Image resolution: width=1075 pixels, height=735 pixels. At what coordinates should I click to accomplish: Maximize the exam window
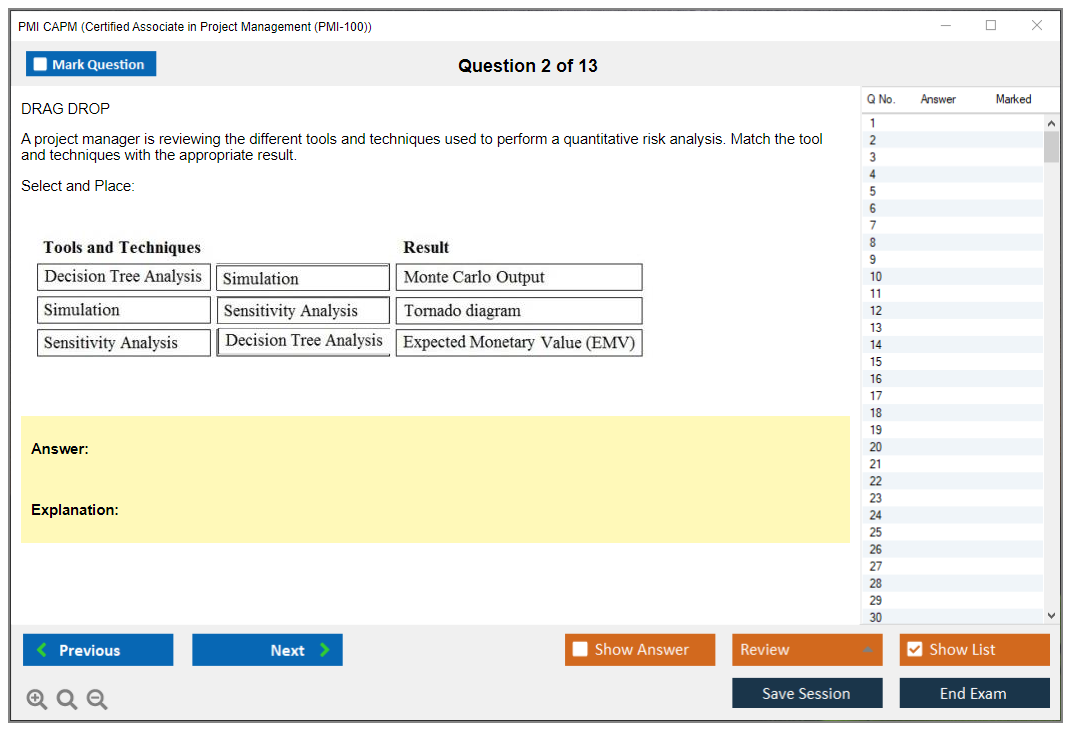click(x=991, y=26)
